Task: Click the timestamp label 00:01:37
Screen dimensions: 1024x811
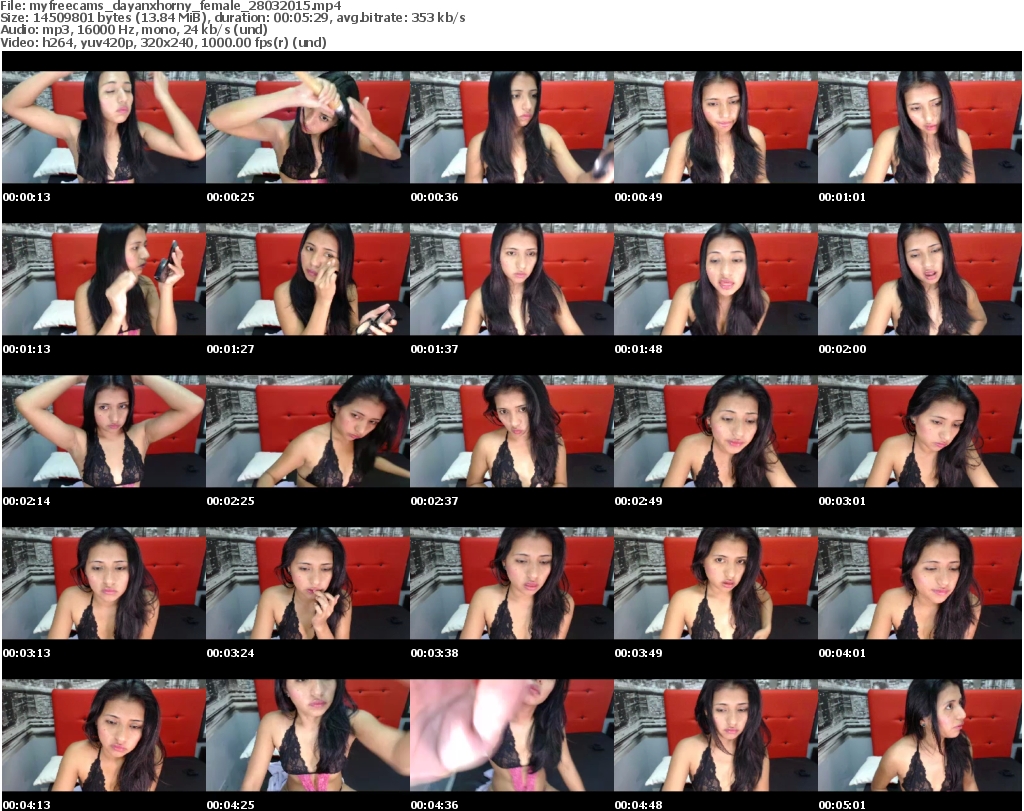Action: point(434,349)
